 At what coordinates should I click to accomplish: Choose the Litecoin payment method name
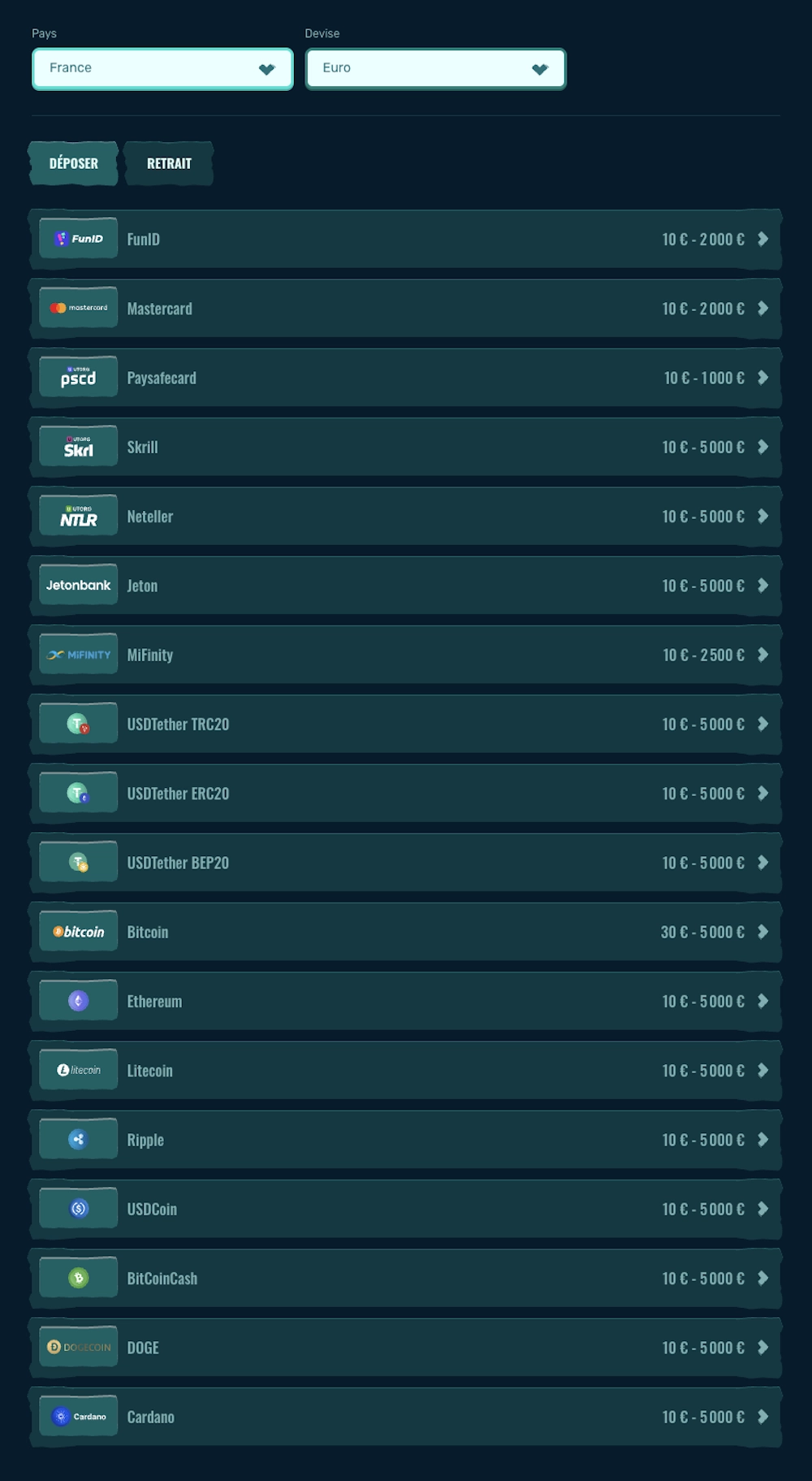pyautogui.click(x=150, y=1071)
